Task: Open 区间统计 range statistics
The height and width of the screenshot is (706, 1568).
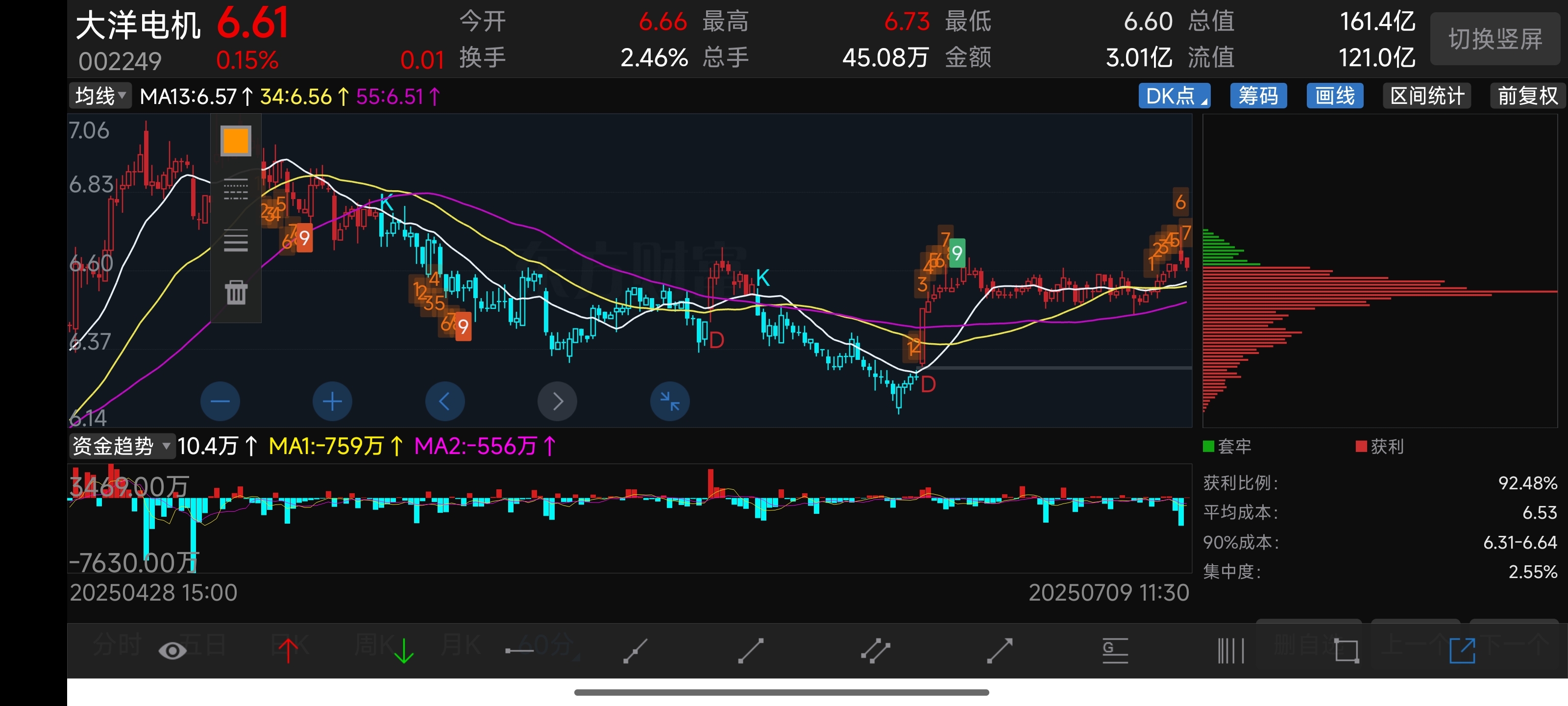Action: [1427, 96]
